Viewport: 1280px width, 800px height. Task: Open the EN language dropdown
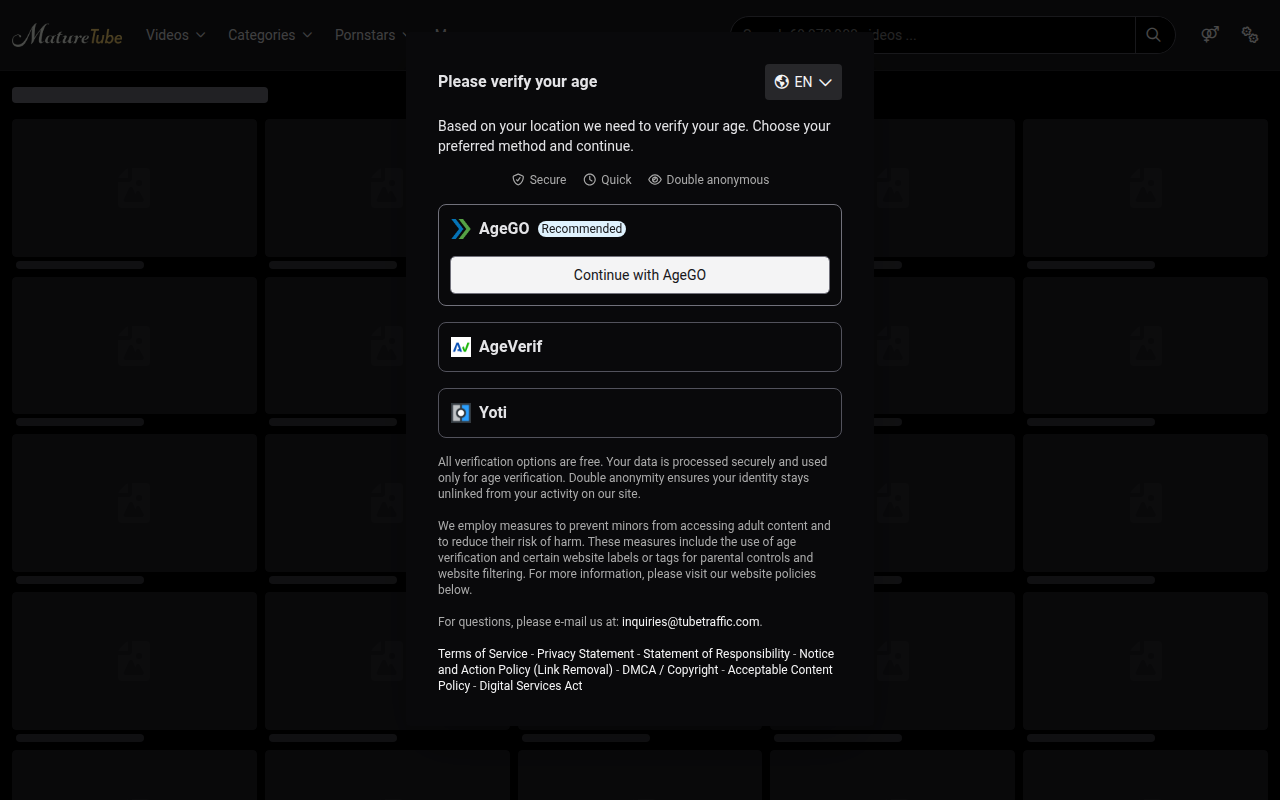[x=803, y=82]
